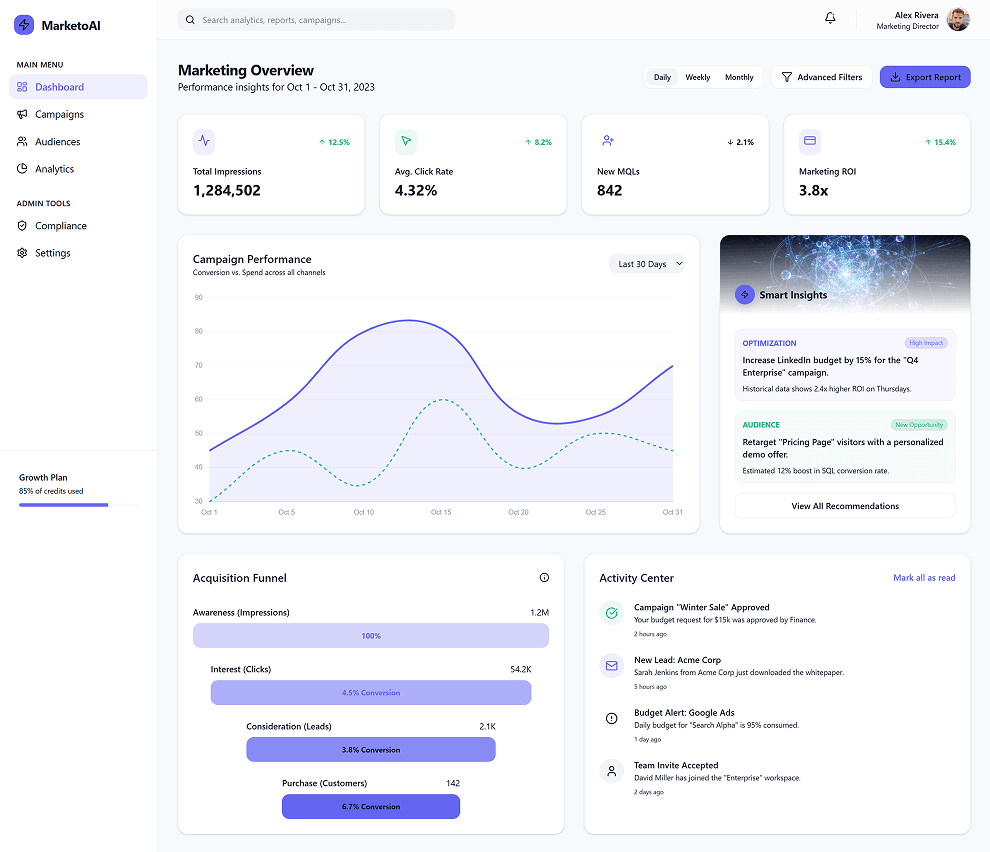This screenshot has height=852, width=990.
Task: Click the Marketing ROI value 3.8x
Action: coord(813,190)
